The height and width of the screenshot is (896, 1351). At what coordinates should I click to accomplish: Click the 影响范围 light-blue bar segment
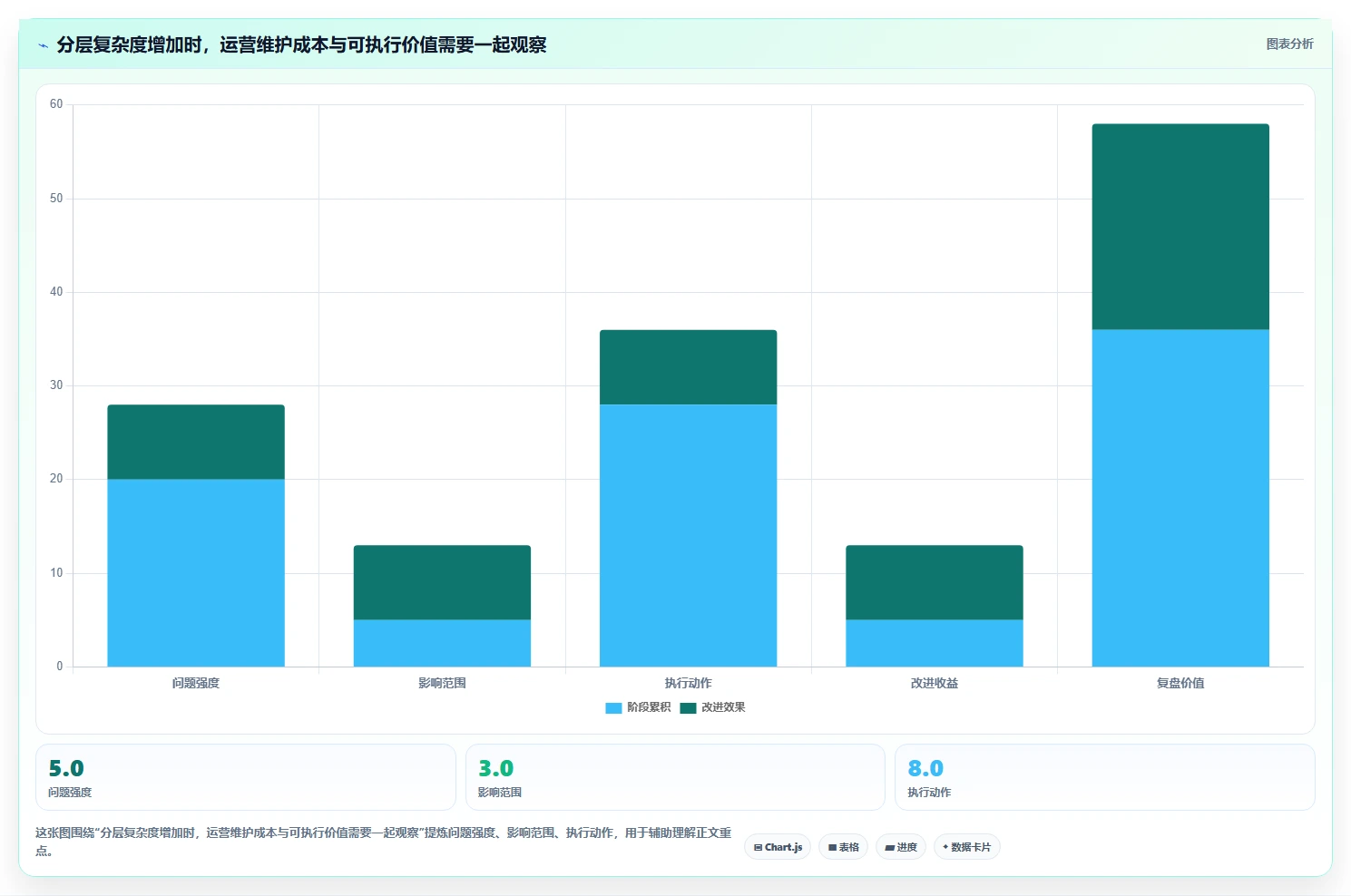[442, 643]
